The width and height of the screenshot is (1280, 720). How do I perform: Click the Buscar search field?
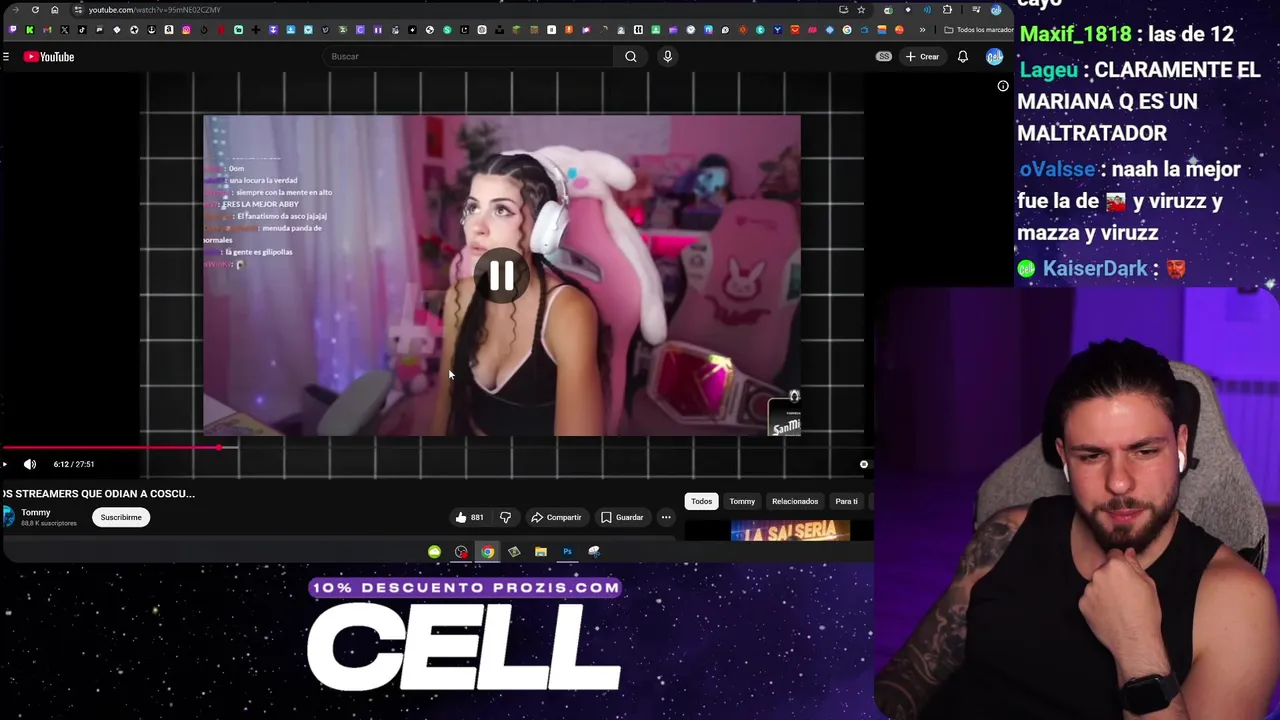[x=470, y=56]
